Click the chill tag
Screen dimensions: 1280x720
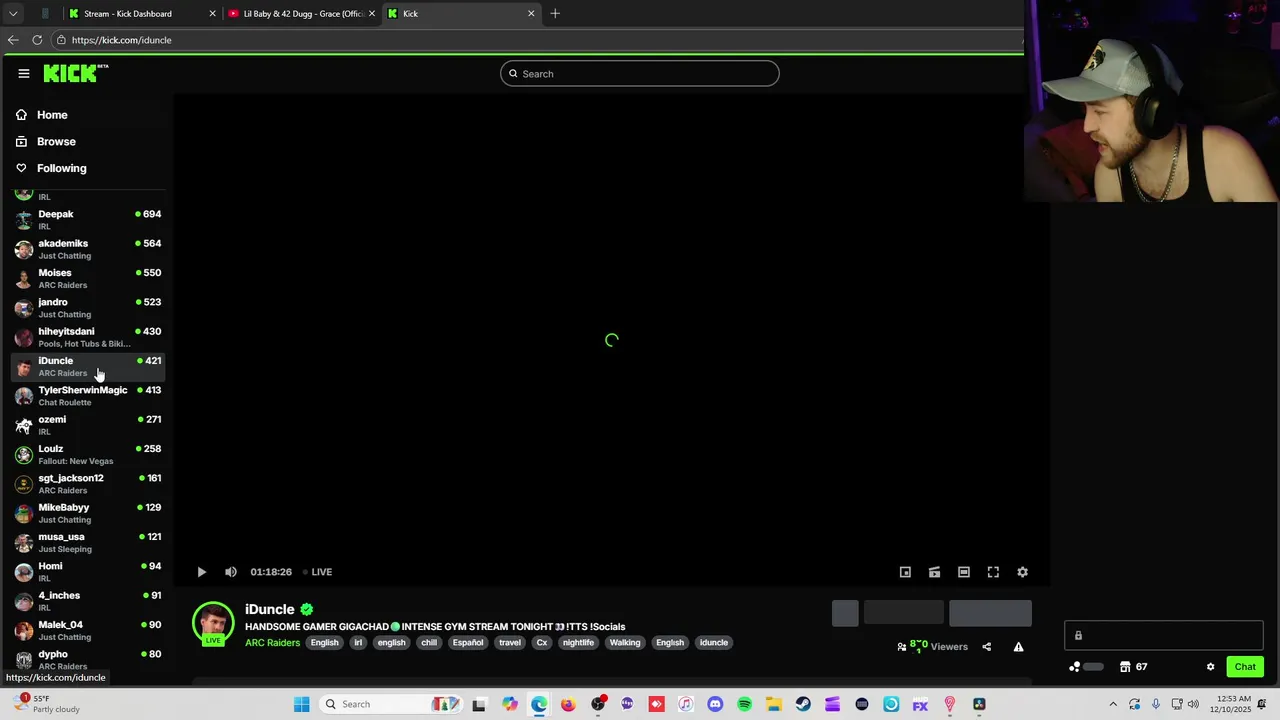(429, 643)
